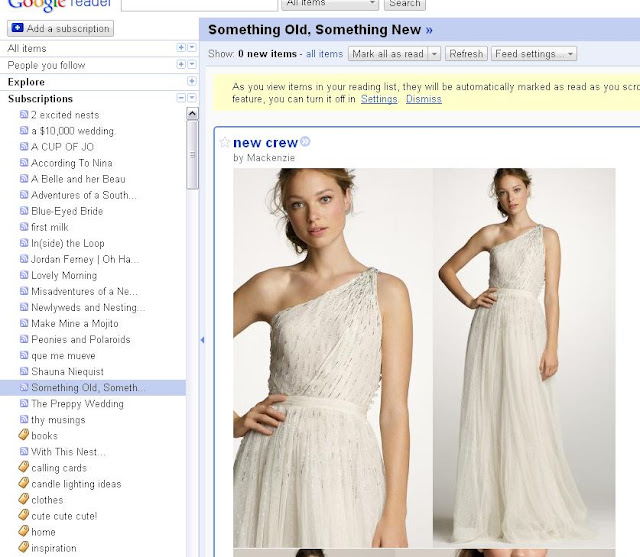This screenshot has height=557, width=640.
Task: Expand the Explore section
Action: [x=192, y=81]
